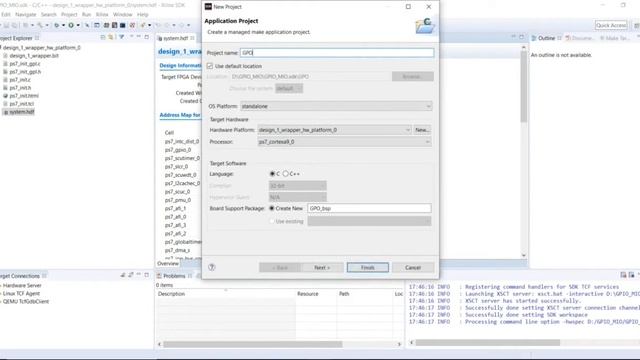
Task: Switch to Outline tab
Action: coord(546,38)
